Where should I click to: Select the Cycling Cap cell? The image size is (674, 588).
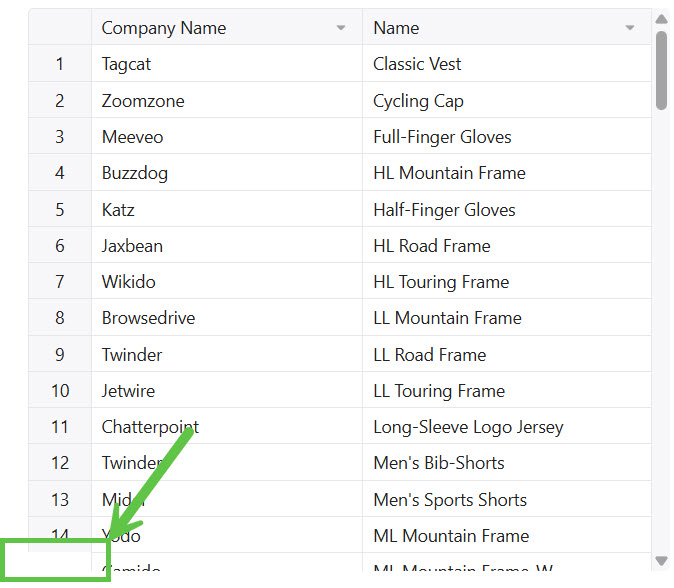coord(418,101)
